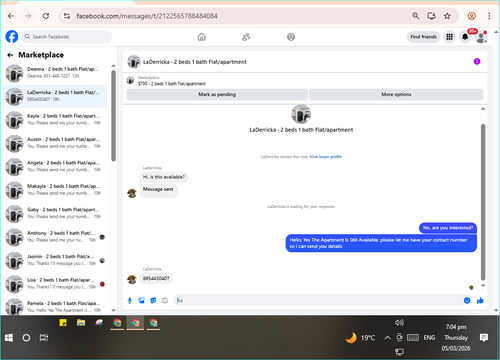Open Austin conversation
Viewport: 500px width, 360px height.
(56, 143)
